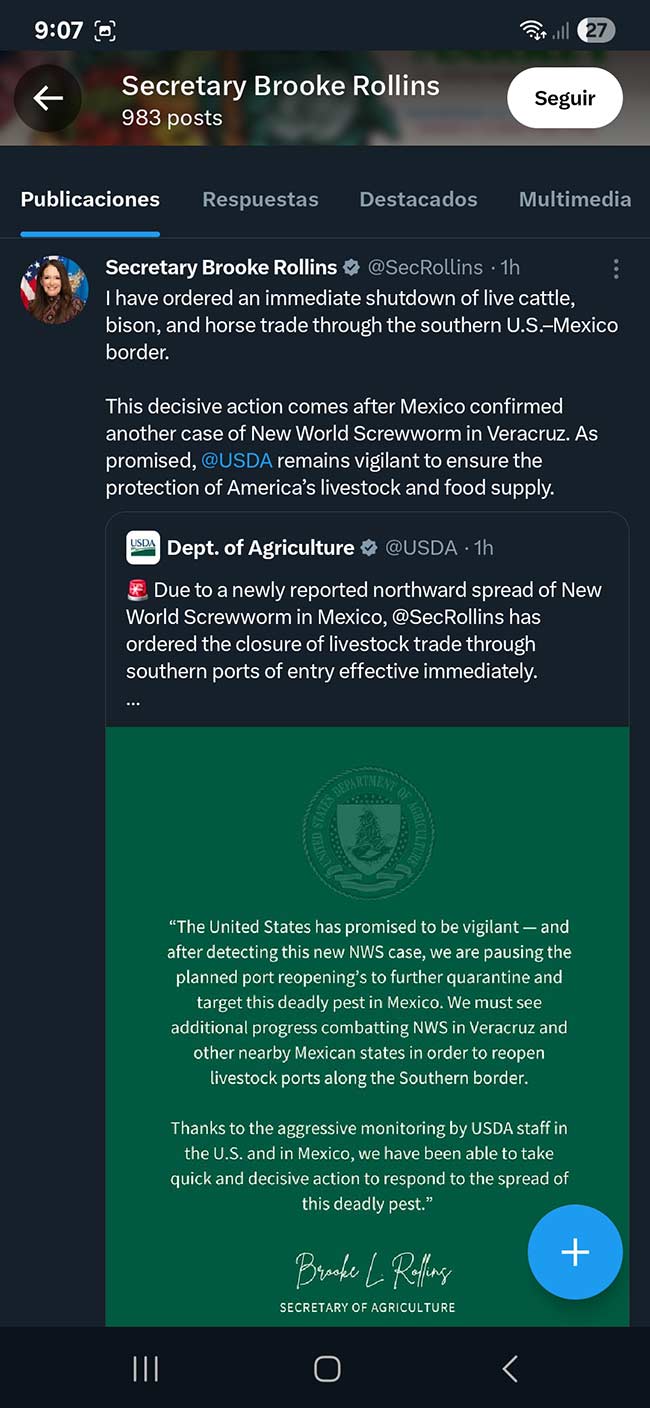
Task: Tap the USDA logo avatar in quoted post
Action: [143, 548]
